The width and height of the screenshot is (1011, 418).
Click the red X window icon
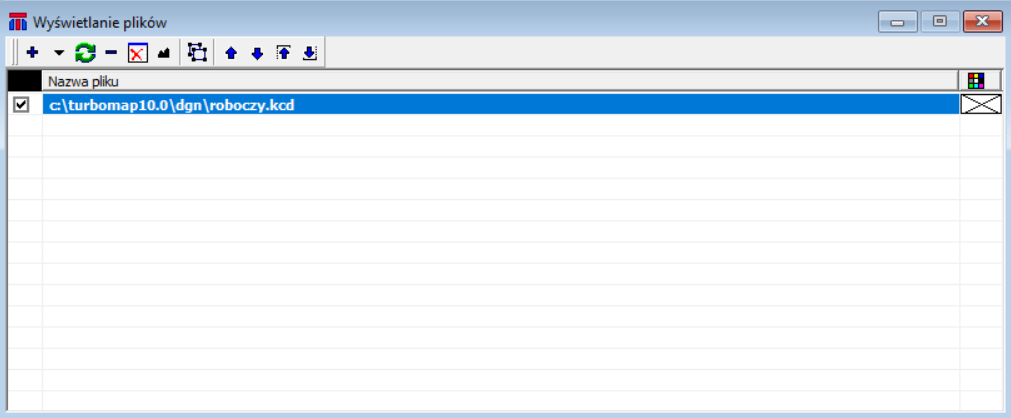click(137, 53)
